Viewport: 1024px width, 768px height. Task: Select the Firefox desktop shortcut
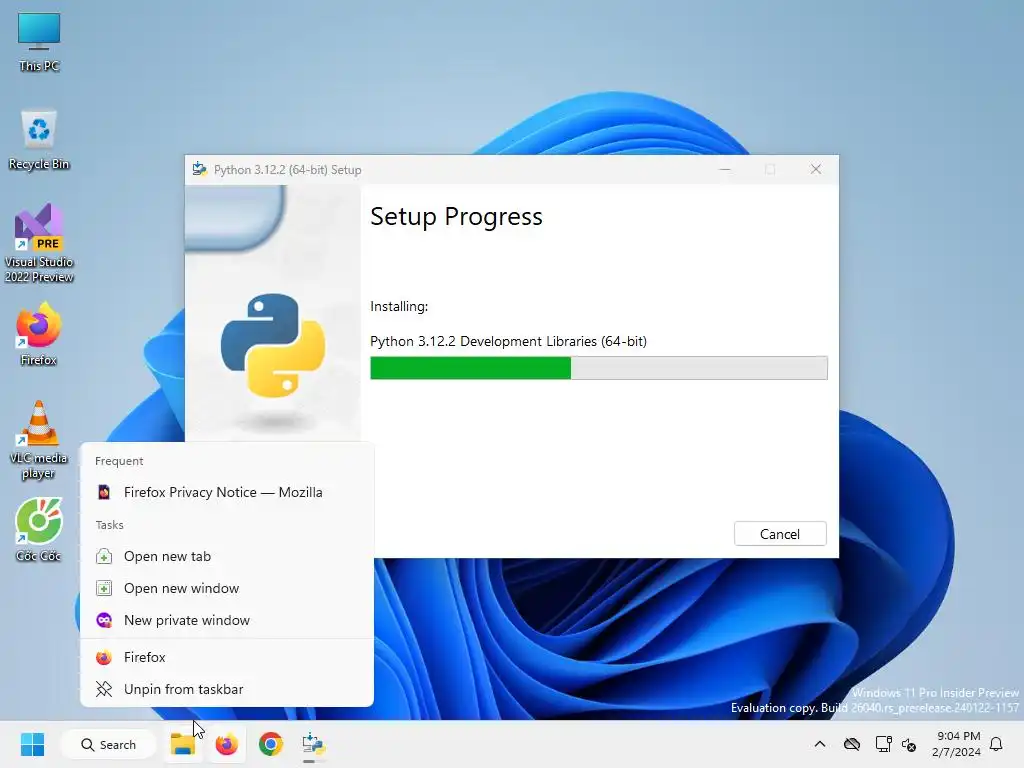(x=39, y=334)
